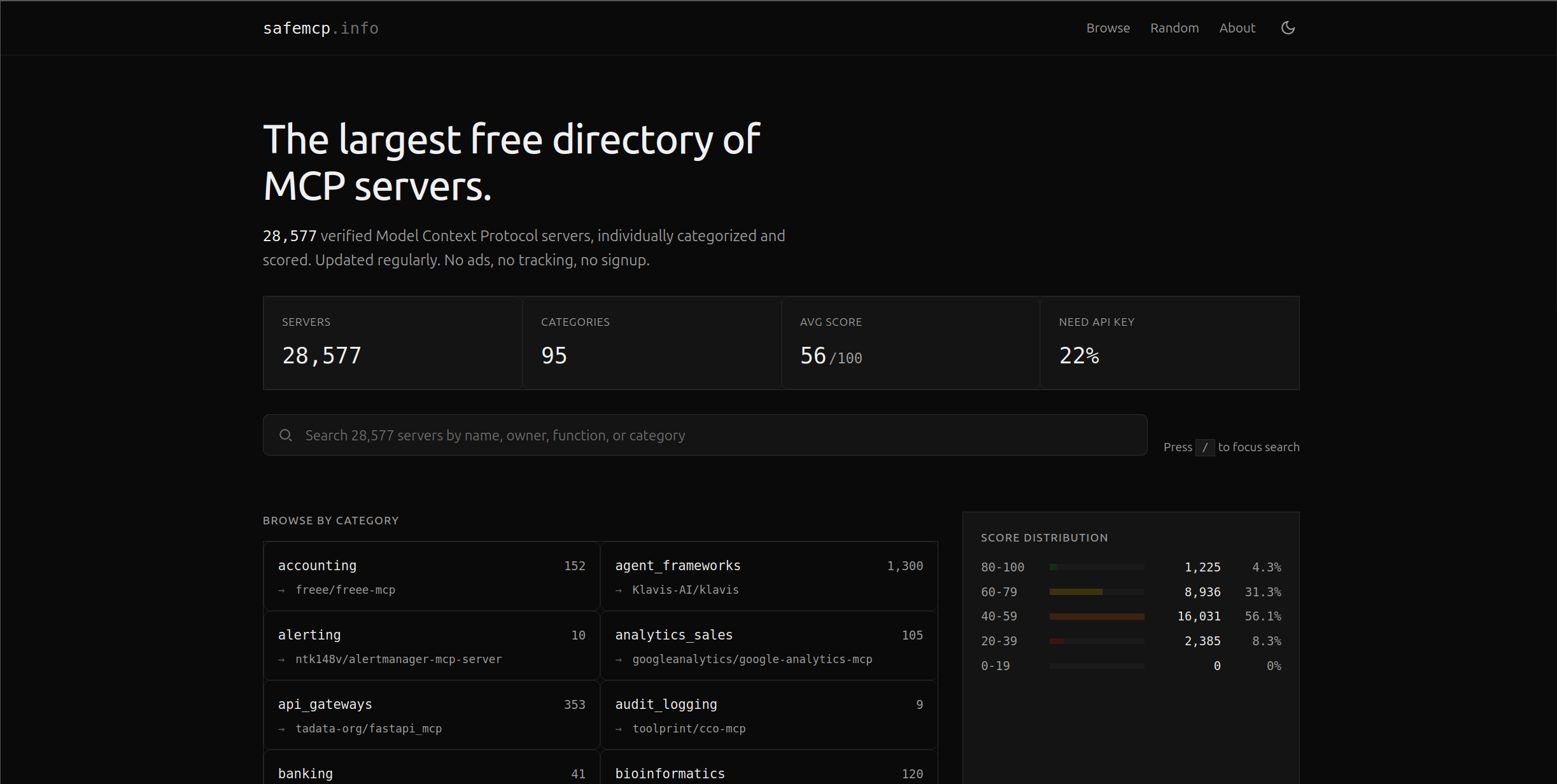Click the CATEGORIES 95 stat card
Screen dimensions: 1557x784
click(652, 343)
